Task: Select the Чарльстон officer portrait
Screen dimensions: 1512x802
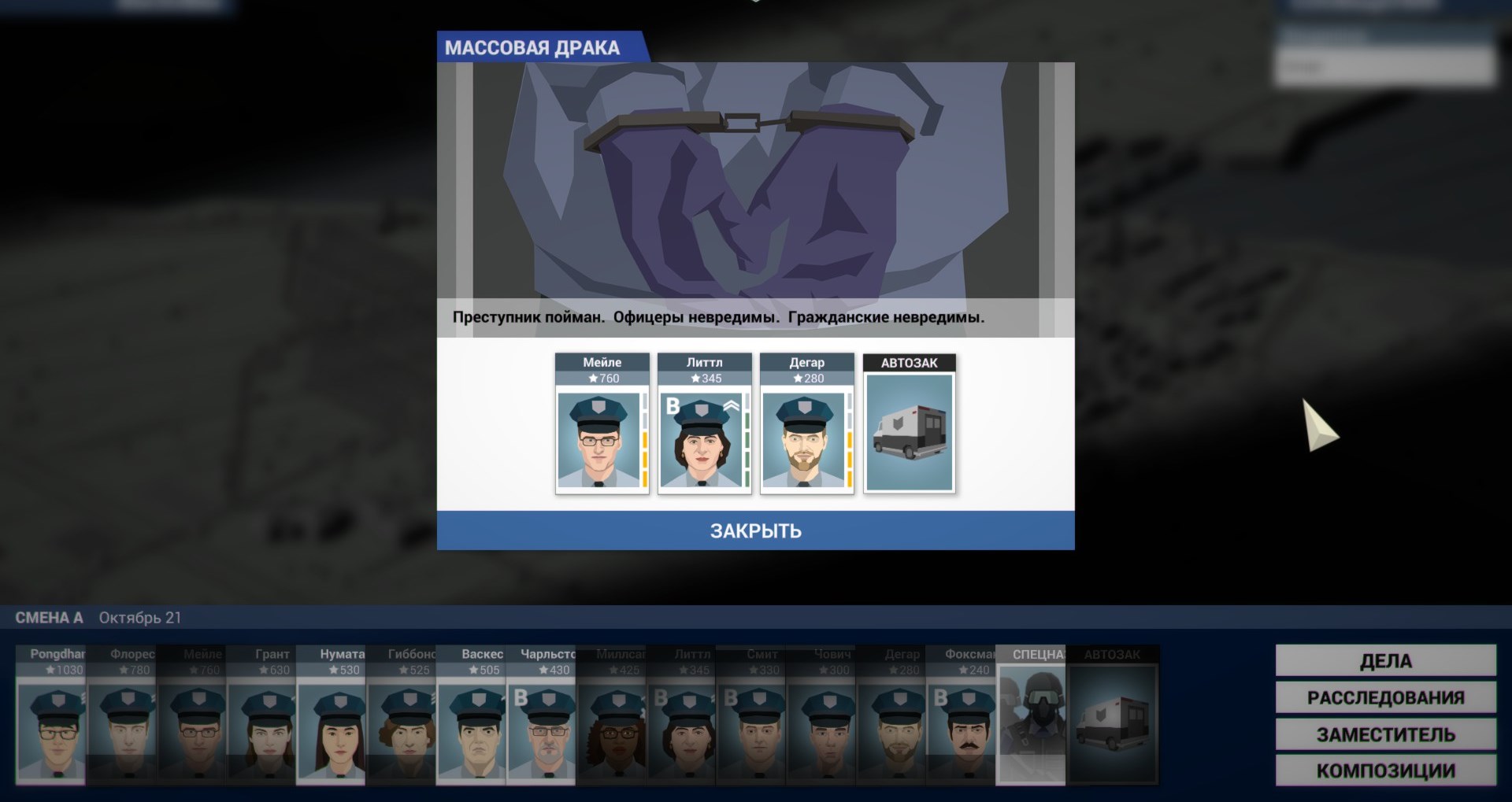Action: click(541, 715)
